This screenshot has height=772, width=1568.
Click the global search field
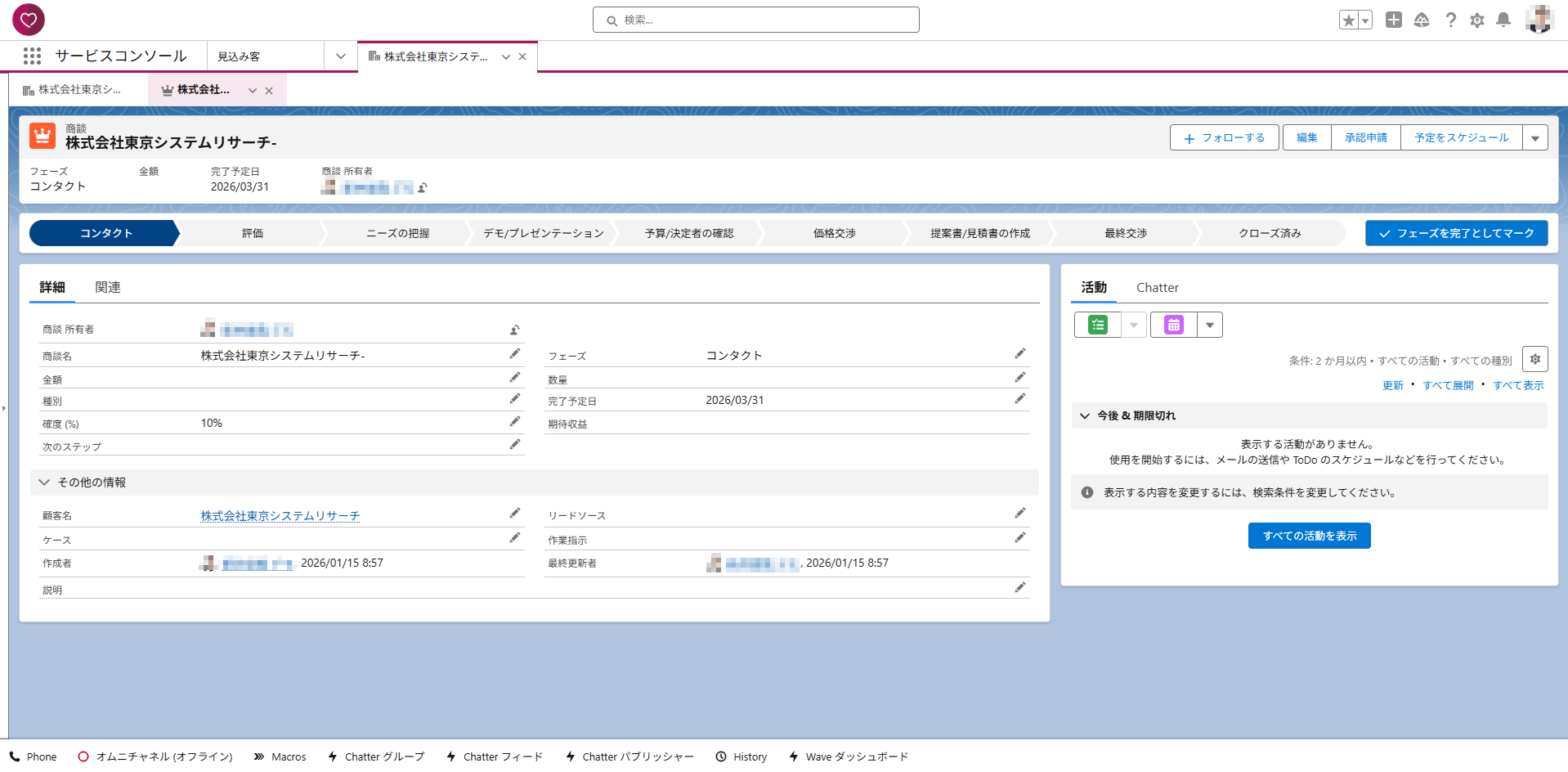pos(756,20)
